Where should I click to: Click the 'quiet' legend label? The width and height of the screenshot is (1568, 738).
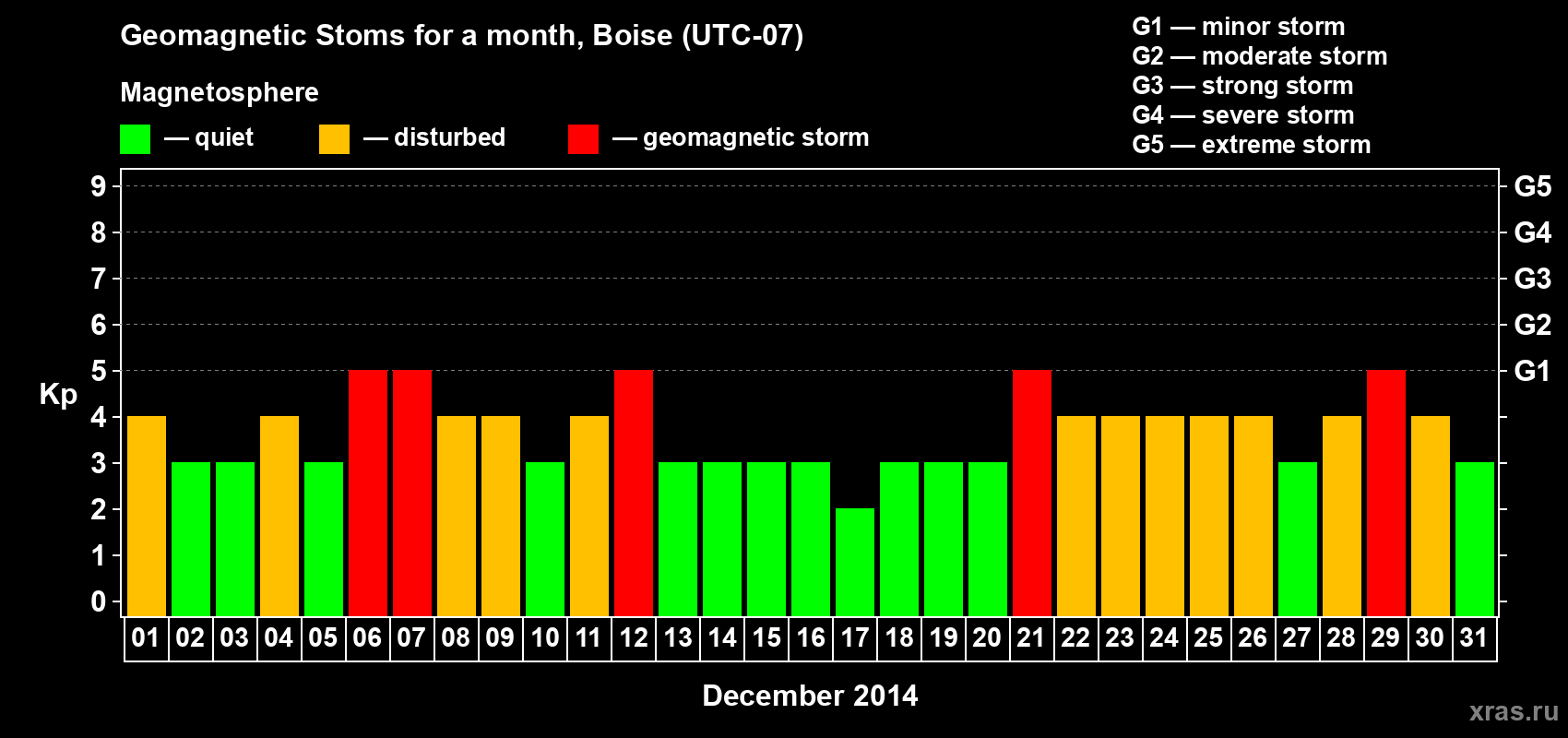point(224,138)
